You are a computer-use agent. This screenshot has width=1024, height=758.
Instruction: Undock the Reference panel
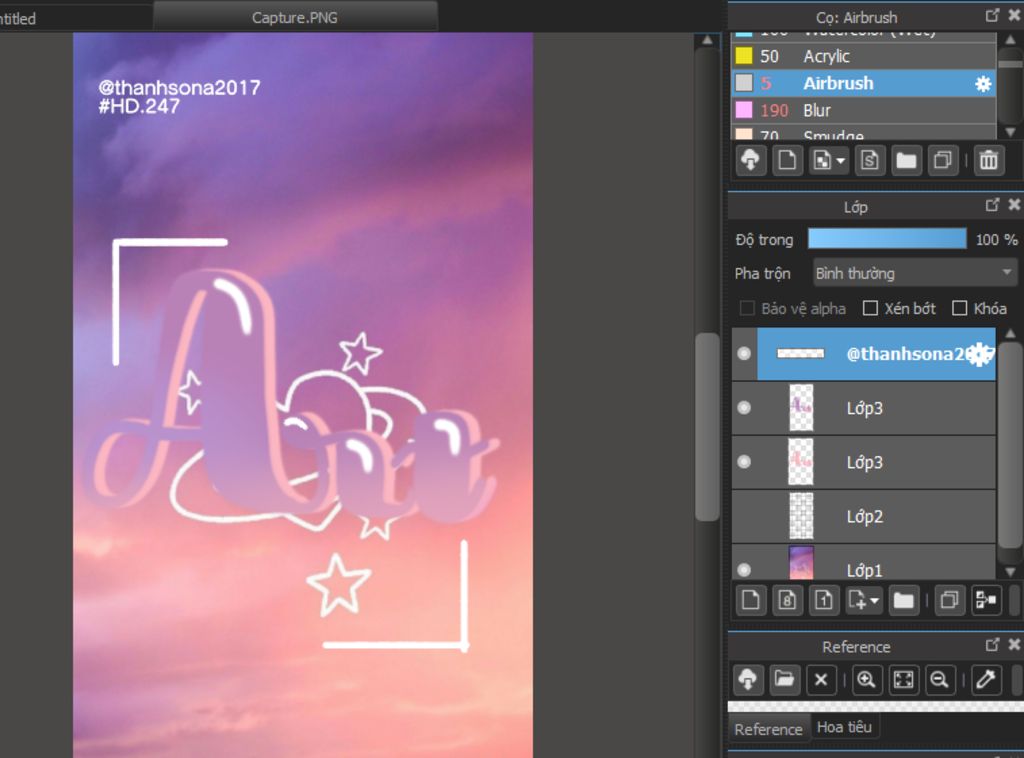[992, 645]
